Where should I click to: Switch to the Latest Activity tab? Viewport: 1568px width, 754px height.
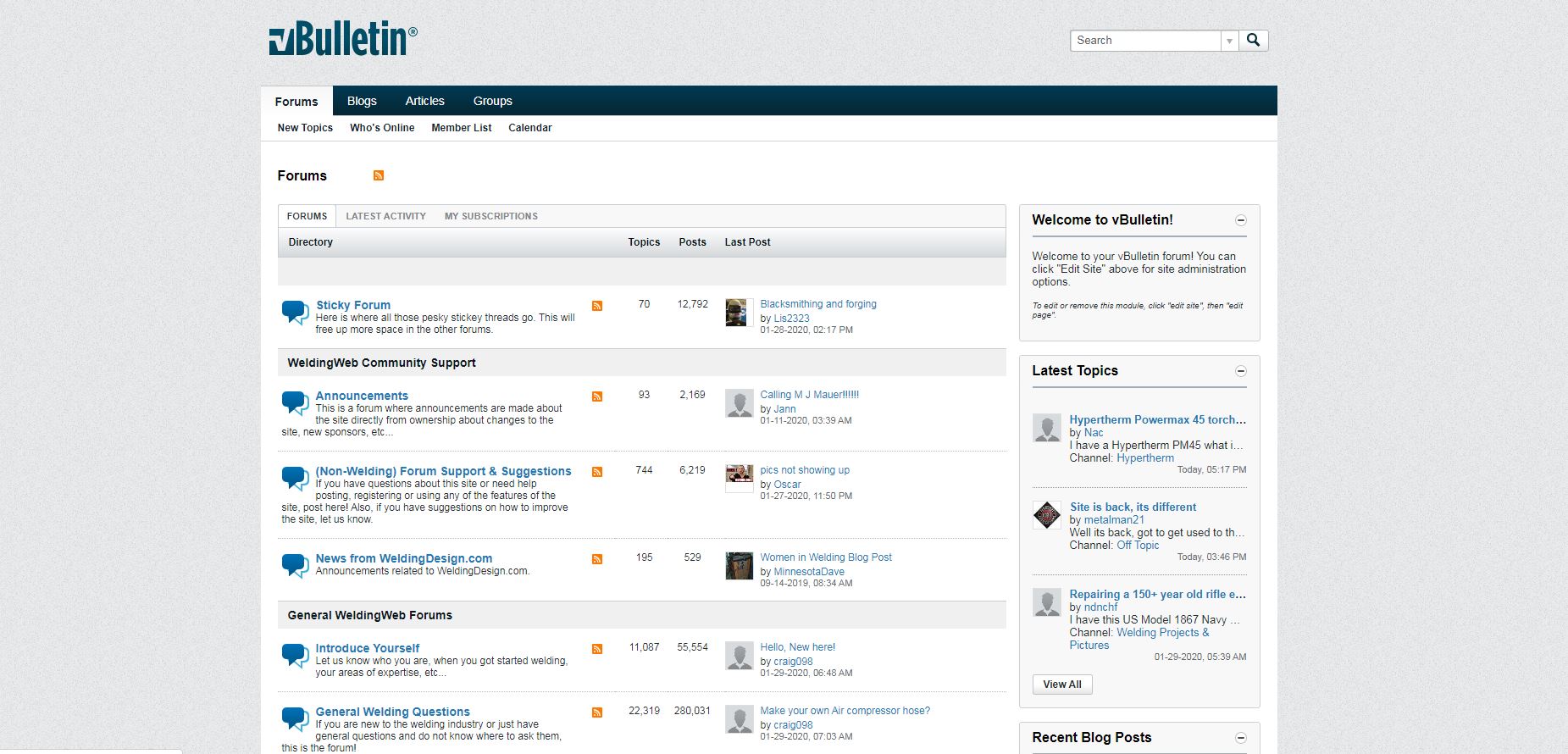click(x=385, y=216)
